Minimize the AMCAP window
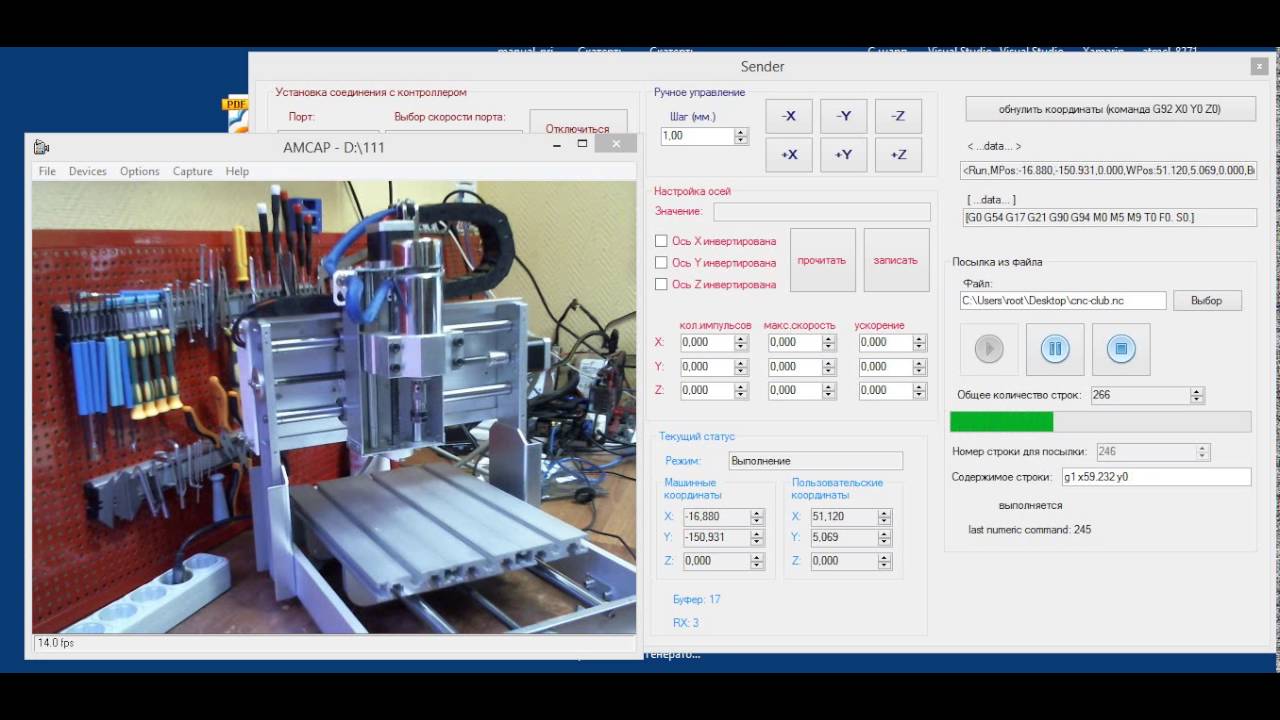 point(556,144)
